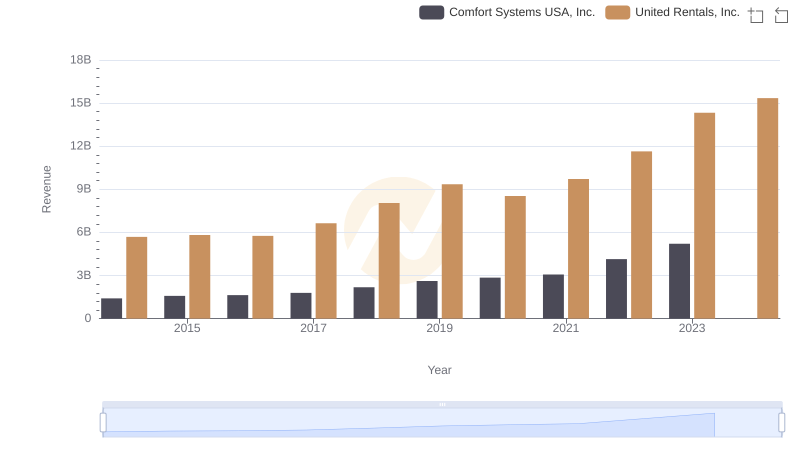Select the Comfort Systems 2022 dark bar
The height and width of the screenshot is (461, 800).
pyautogui.click(x=616, y=289)
